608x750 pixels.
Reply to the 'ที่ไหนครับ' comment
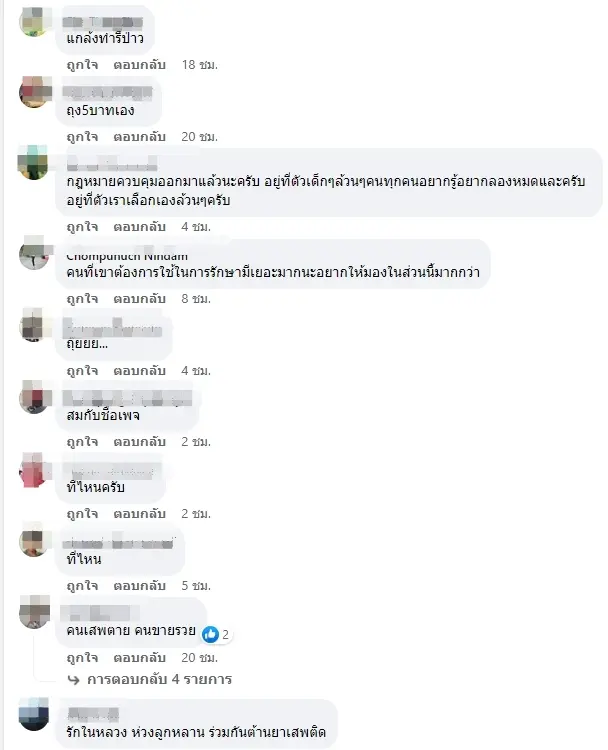pyautogui.click(x=140, y=514)
